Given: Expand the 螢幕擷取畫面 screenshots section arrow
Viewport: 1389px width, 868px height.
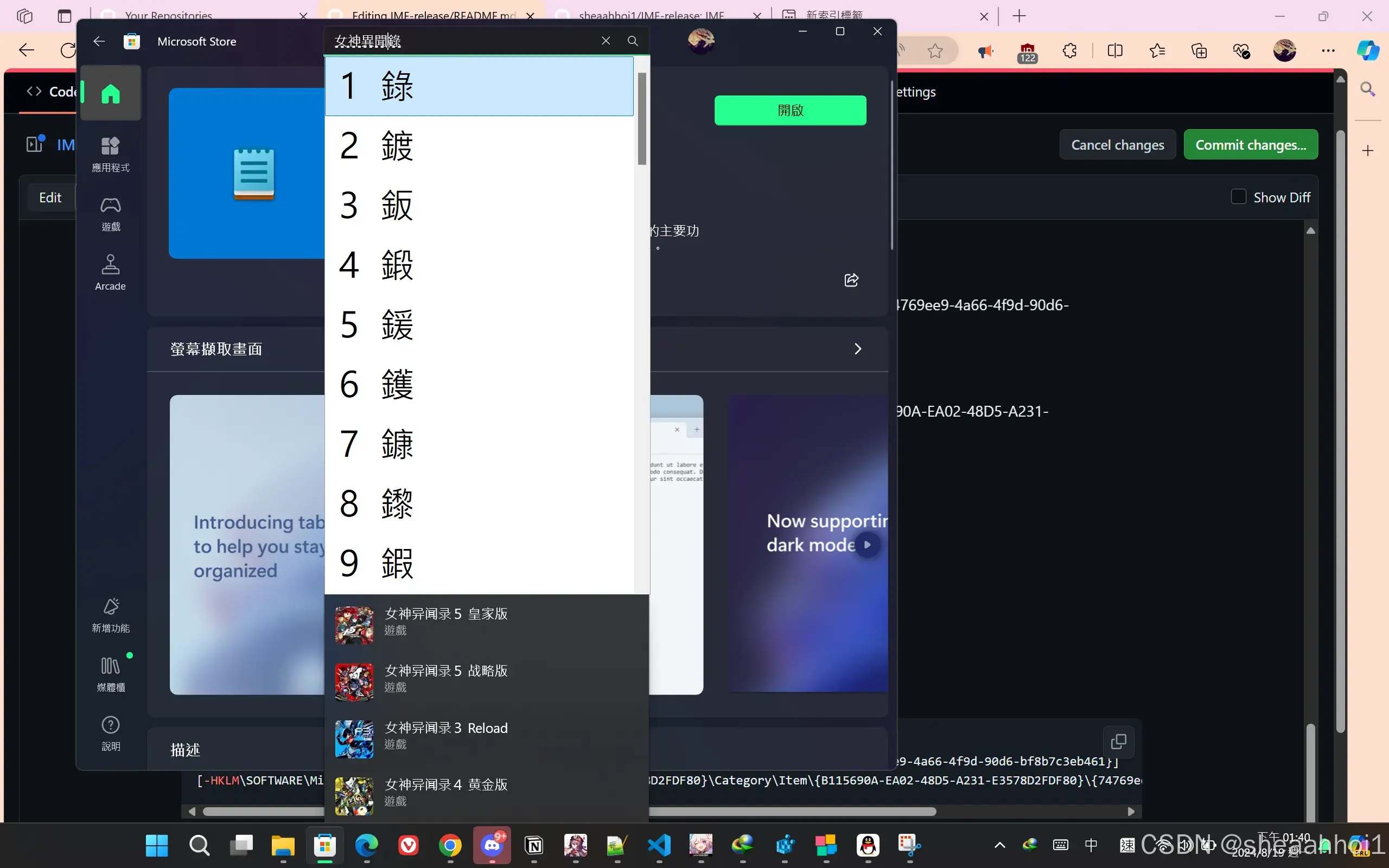Looking at the screenshot, I should (x=857, y=349).
